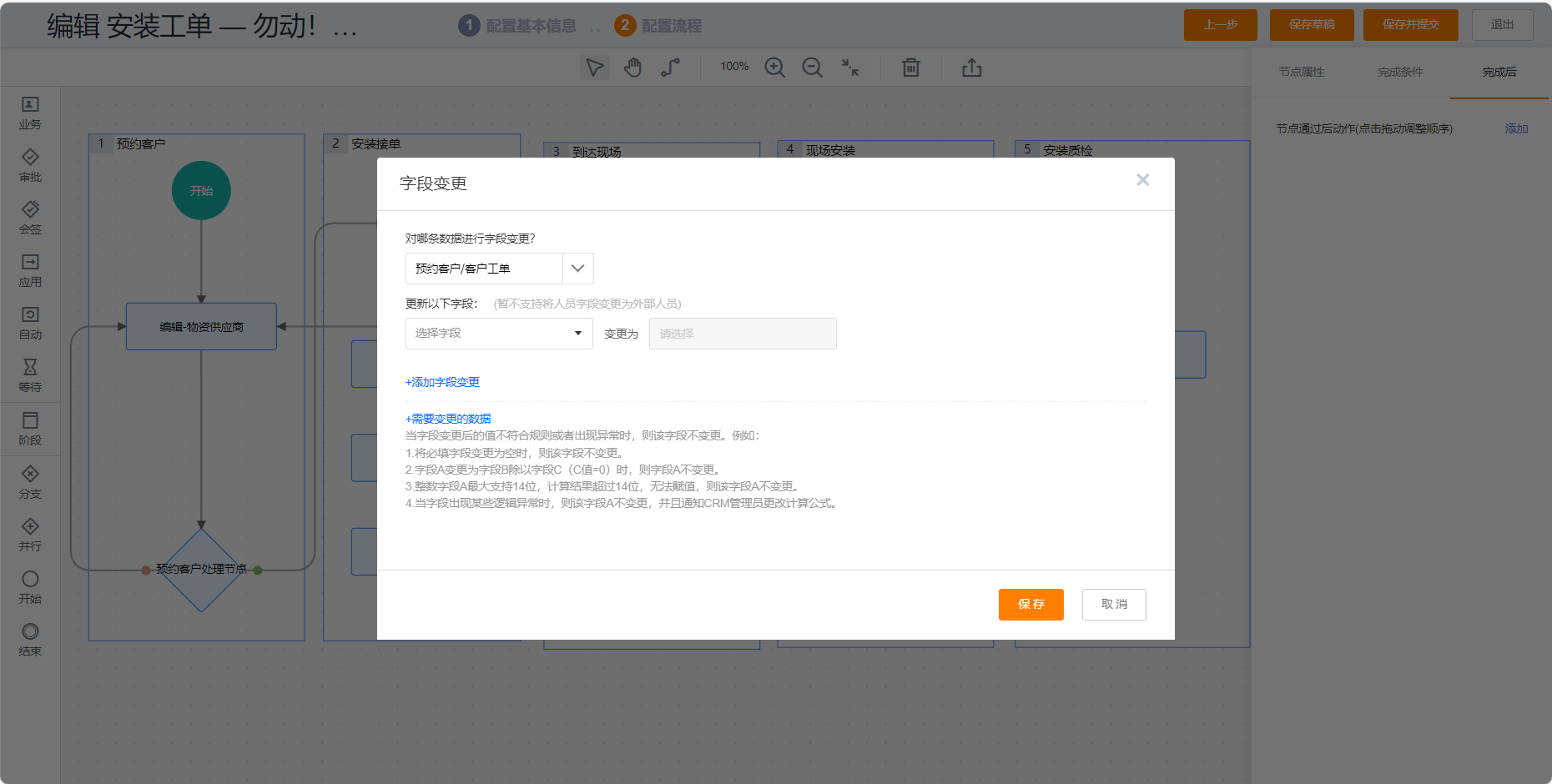Switch to the 节点属性 tab
Viewport: 1552px width, 784px height.
click(x=1302, y=73)
